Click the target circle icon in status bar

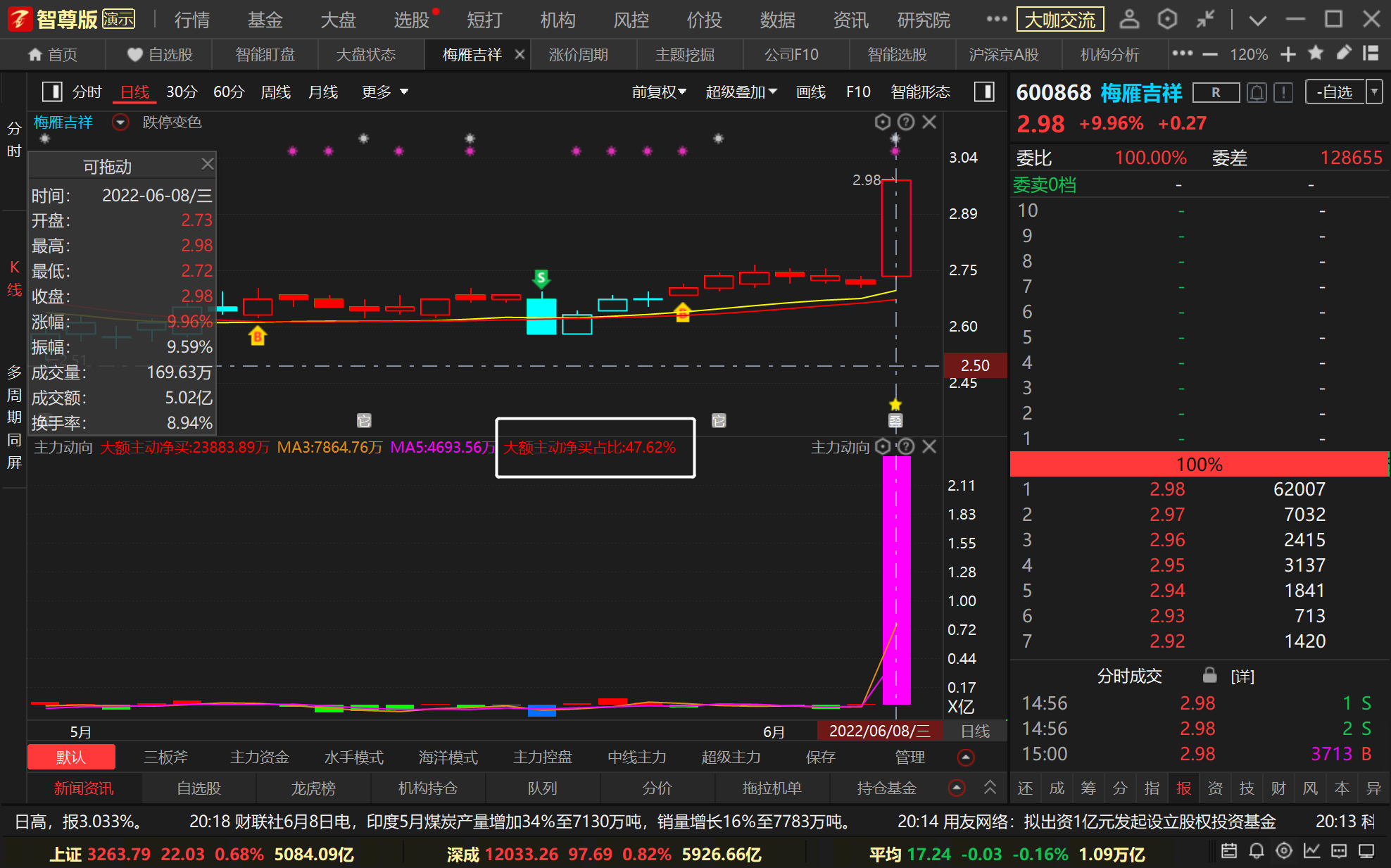pyautogui.click(x=1284, y=851)
